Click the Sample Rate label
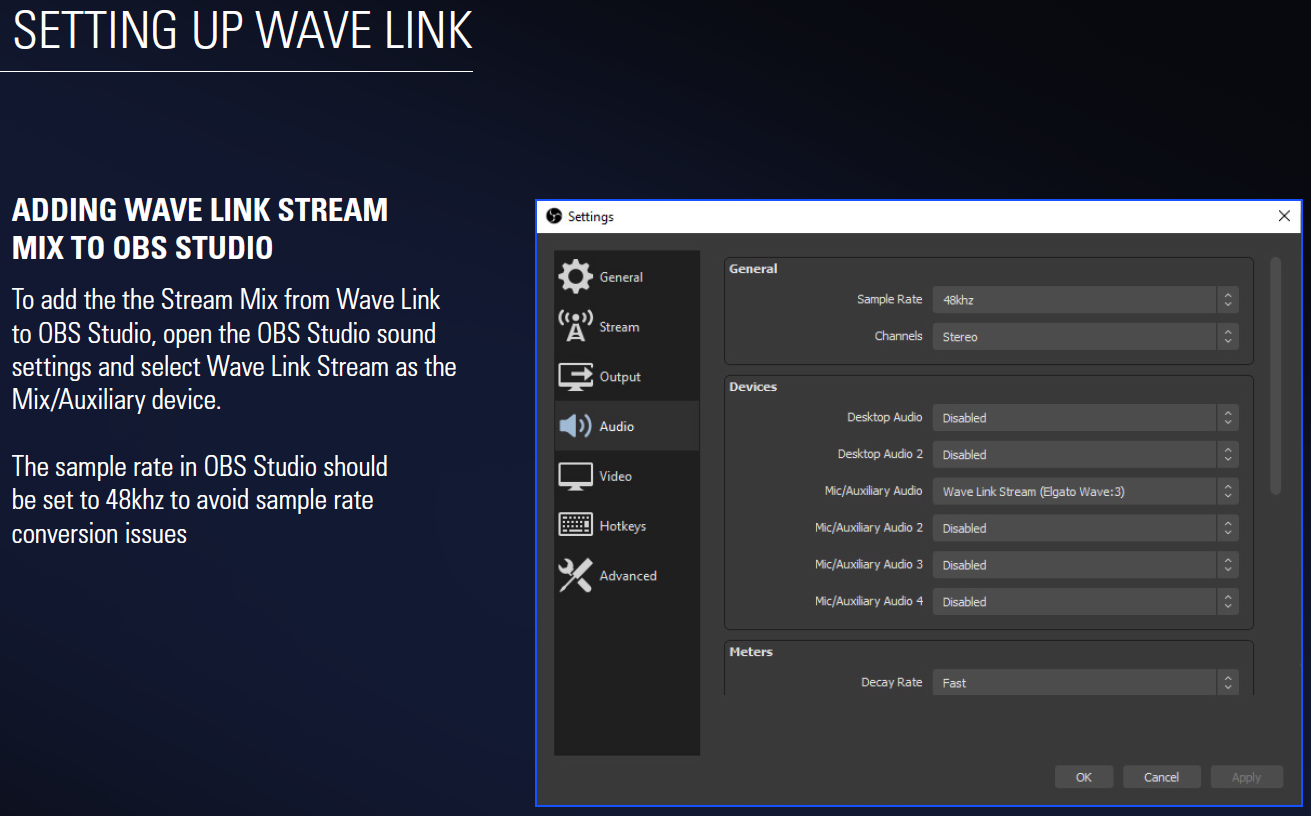Image resolution: width=1311 pixels, height=816 pixels. click(x=889, y=300)
